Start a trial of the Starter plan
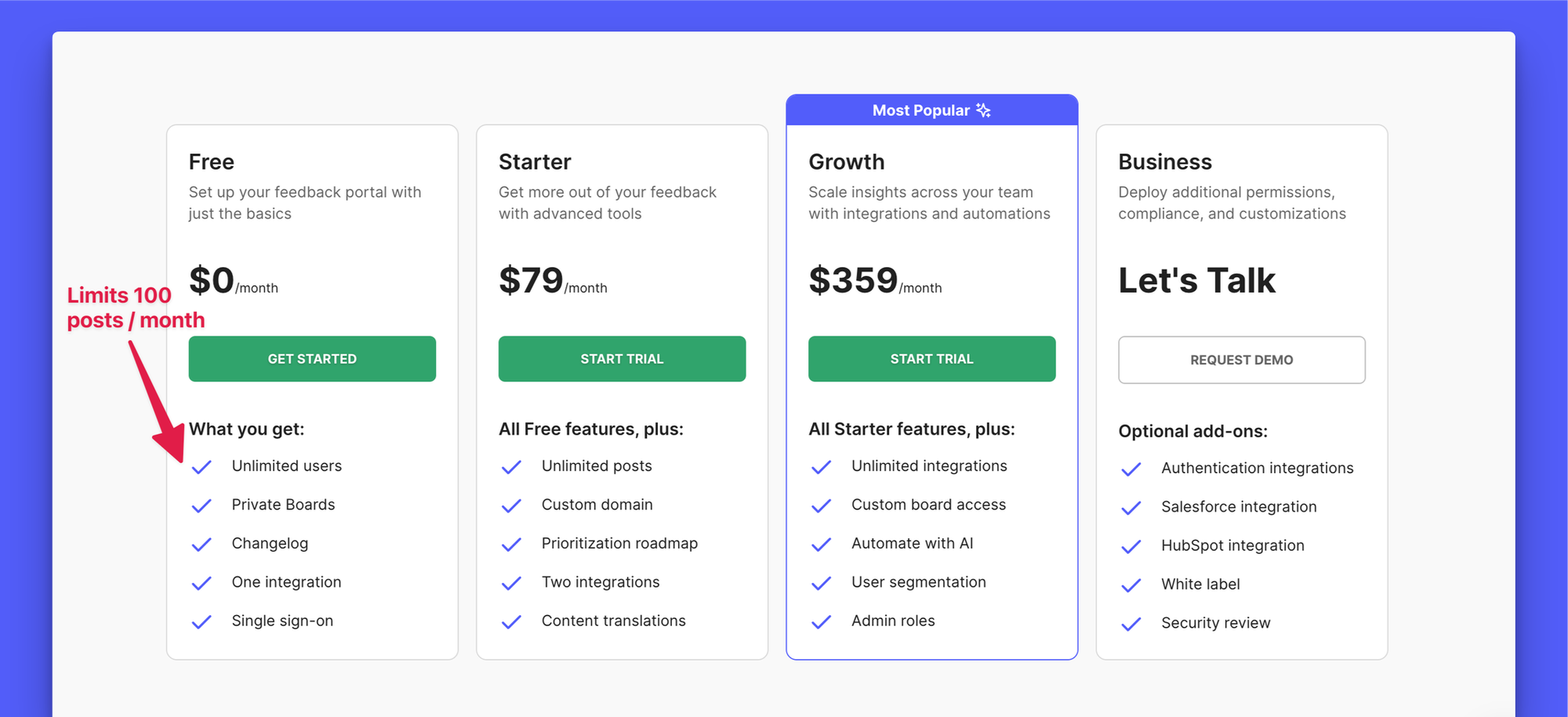This screenshot has height=717, width=1568. tap(622, 359)
